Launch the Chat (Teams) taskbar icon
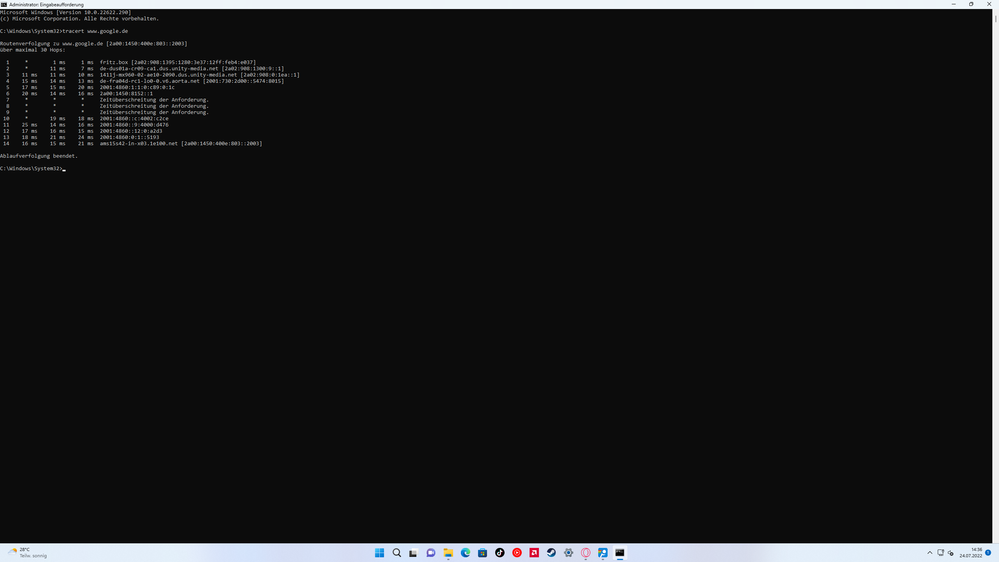Screen dimensions: 999x562 point(431,552)
